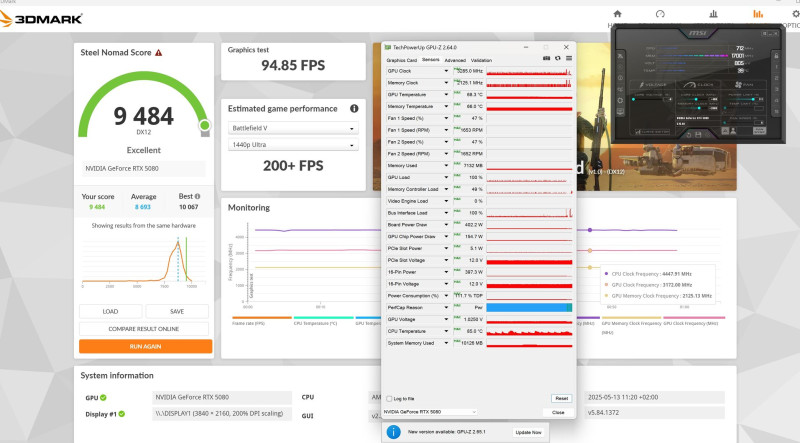The height and width of the screenshot is (443, 800).
Task: Click the estimated game performance info icon
Action: click(x=354, y=108)
